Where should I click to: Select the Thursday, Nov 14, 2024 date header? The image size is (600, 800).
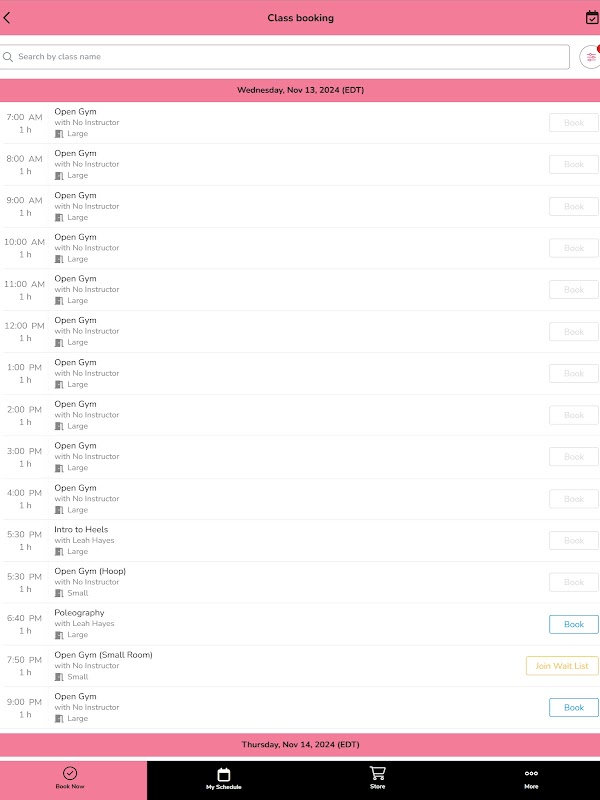(300, 745)
